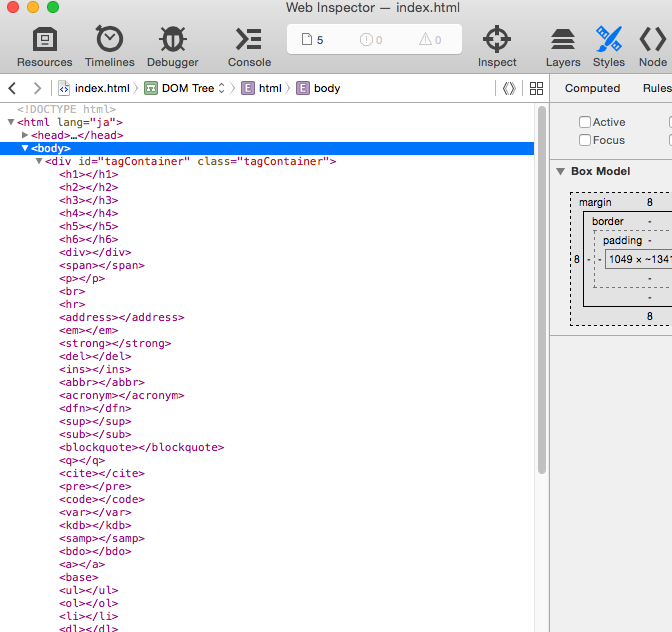Open the Resources panel
The image size is (672, 632).
[x=45, y=47]
